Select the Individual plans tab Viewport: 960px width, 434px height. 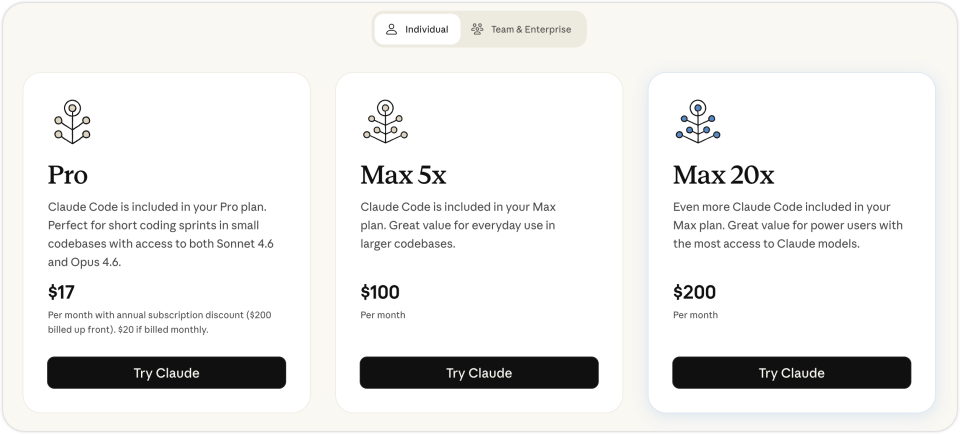tap(417, 29)
